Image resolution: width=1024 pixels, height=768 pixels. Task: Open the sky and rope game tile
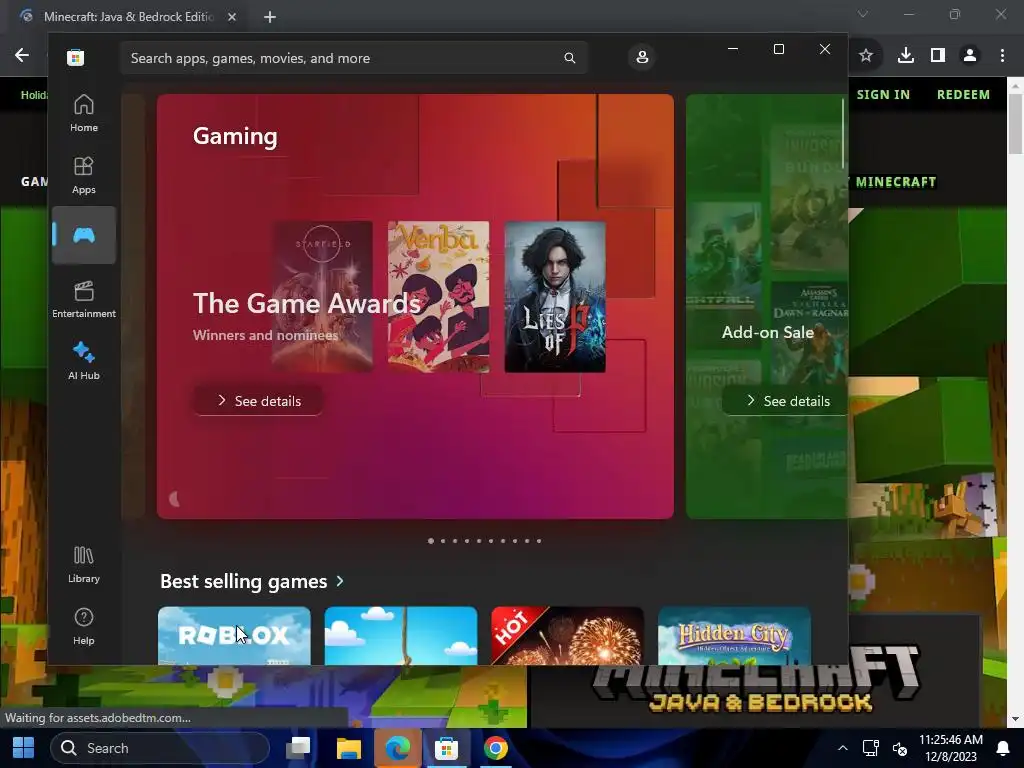click(401, 635)
